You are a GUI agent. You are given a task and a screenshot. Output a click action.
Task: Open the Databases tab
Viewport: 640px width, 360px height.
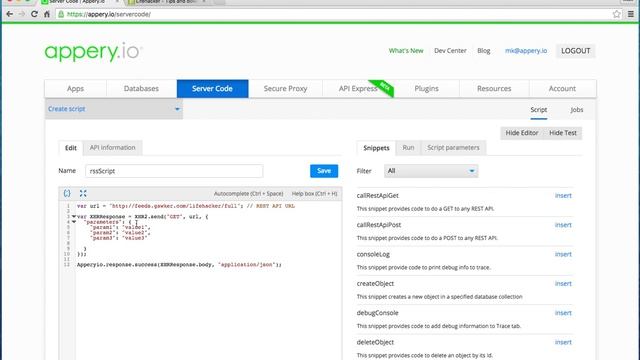141,89
